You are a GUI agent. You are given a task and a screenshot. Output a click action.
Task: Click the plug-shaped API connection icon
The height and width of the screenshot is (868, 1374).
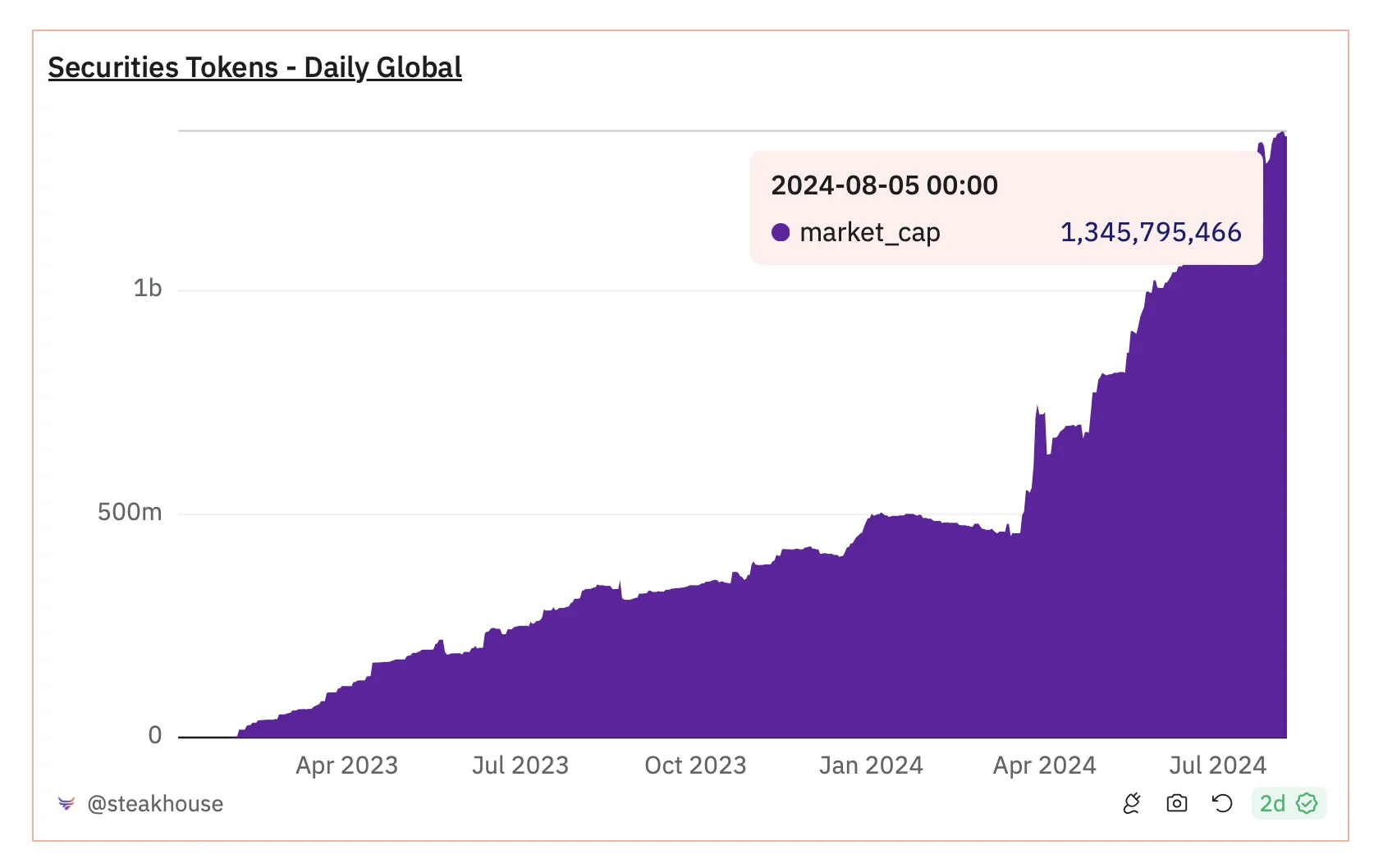(1132, 803)
